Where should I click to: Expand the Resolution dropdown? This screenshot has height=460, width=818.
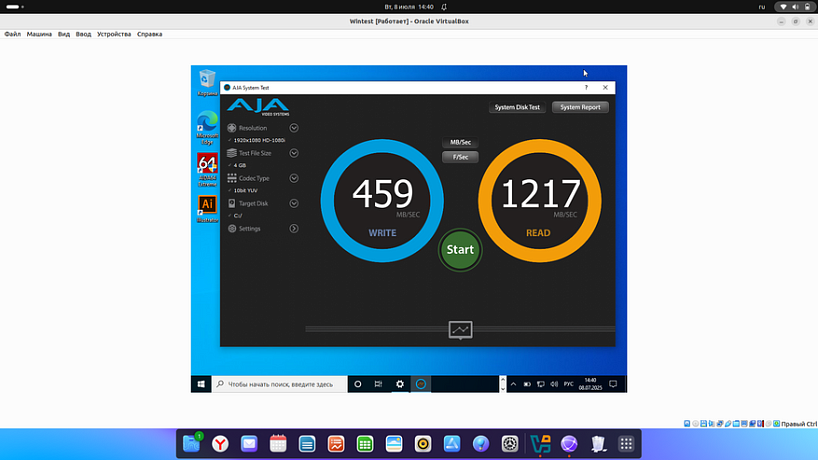click(294, 128)
